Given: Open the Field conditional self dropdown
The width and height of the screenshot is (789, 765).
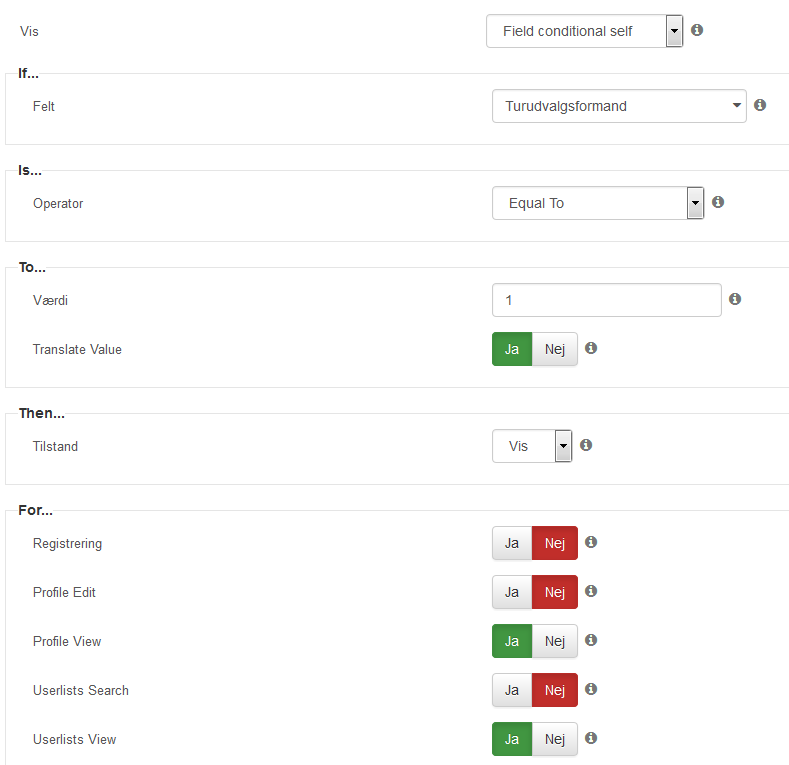Looking at the screenshot, I should coord(585,31).
